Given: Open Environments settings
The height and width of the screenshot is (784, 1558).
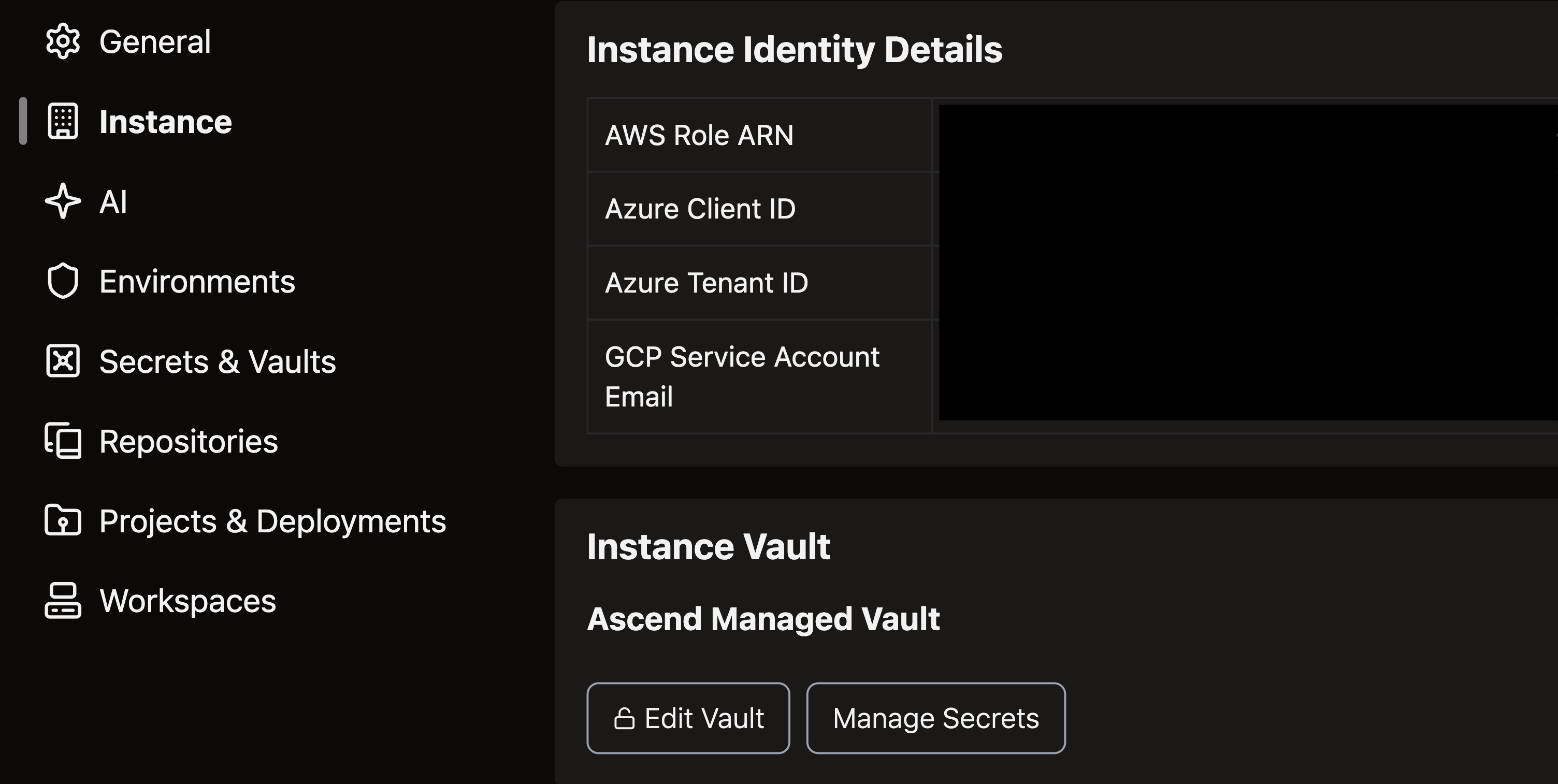Looking at the screenshot, I should (197, 281).
